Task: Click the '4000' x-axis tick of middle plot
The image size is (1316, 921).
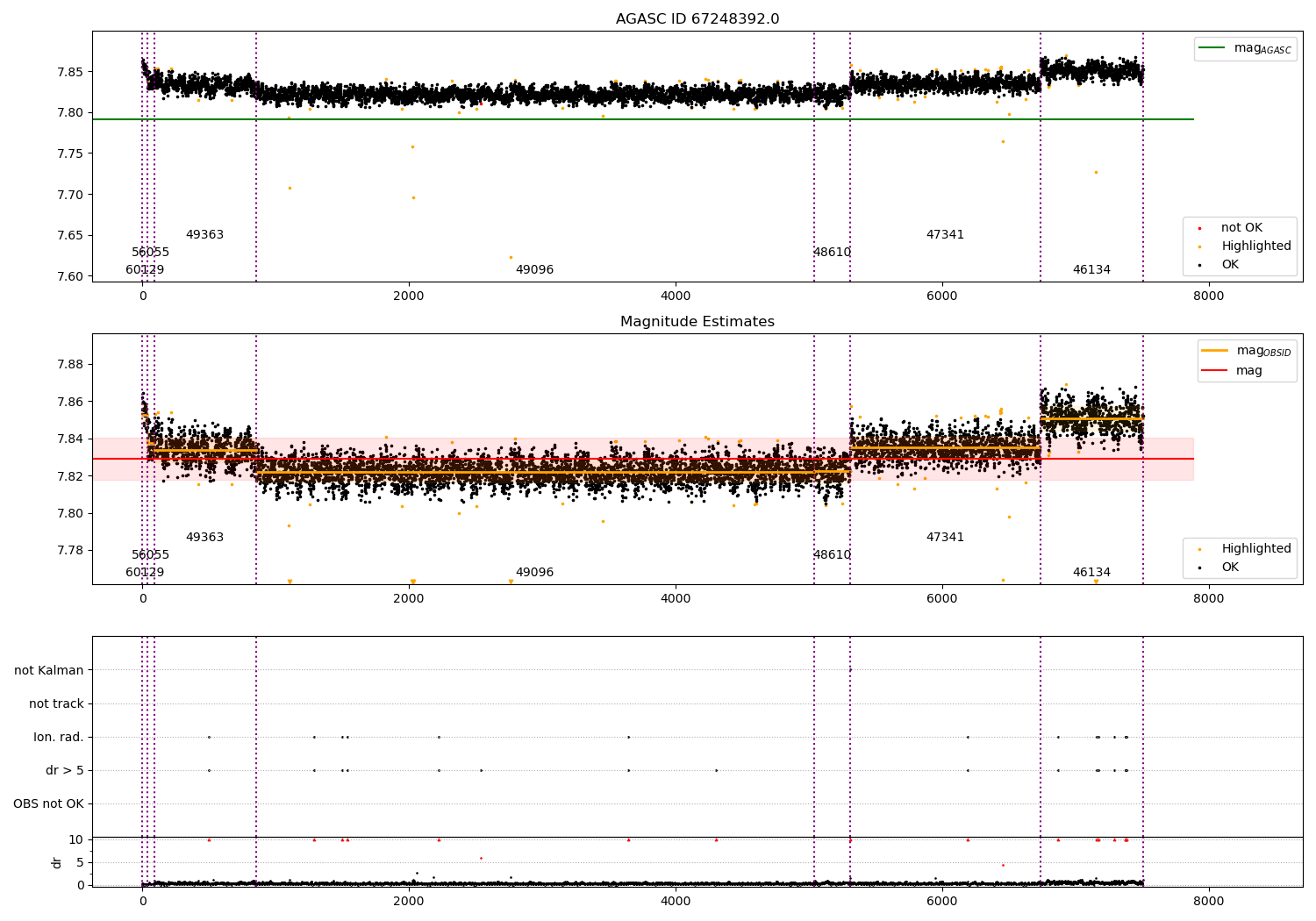Action: point(676,599)
